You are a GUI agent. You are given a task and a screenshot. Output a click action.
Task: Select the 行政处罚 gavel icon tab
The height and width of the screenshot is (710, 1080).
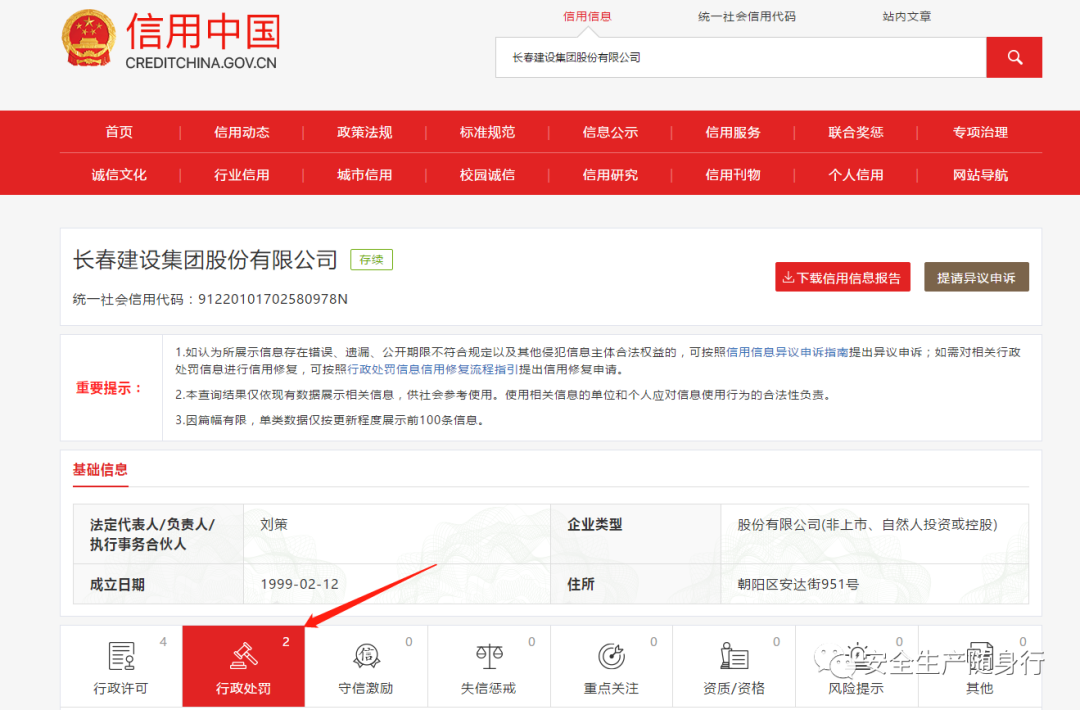point(243,666)
